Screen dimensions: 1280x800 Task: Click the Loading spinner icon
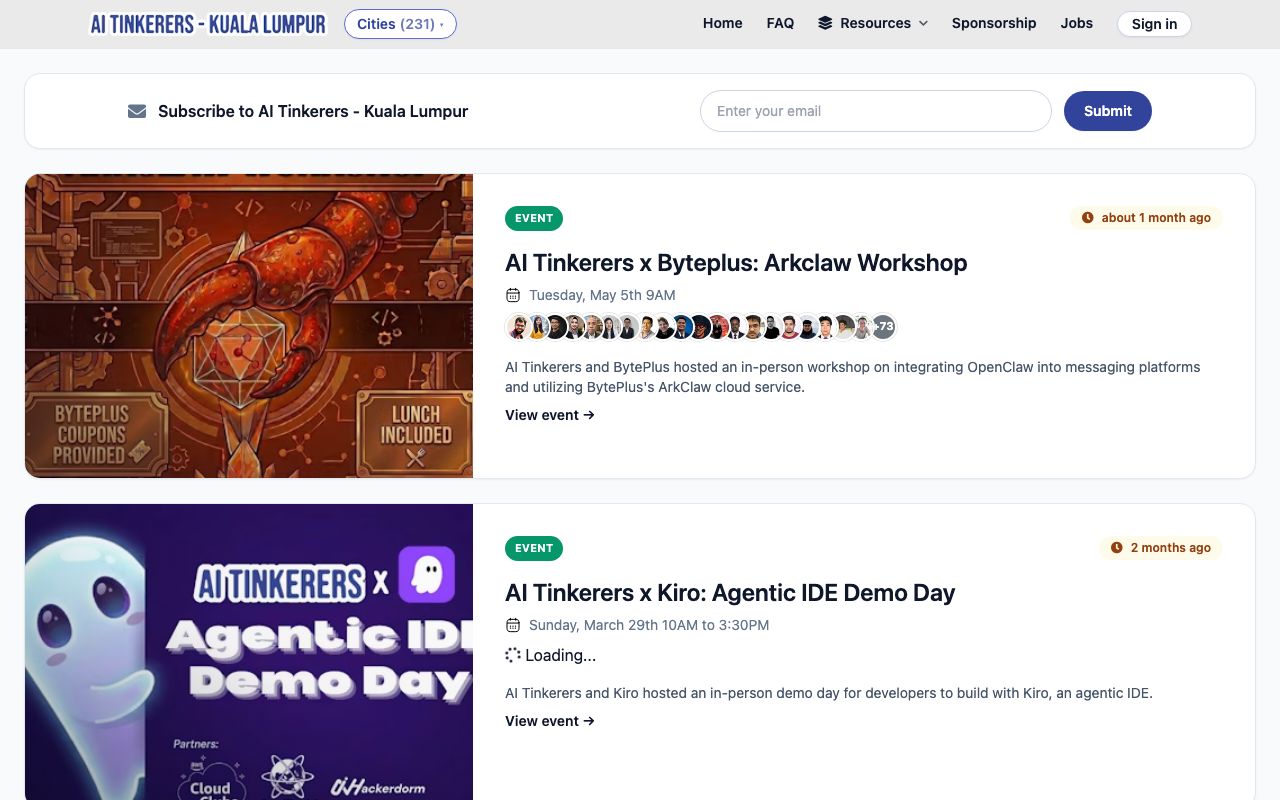[513, 655]
